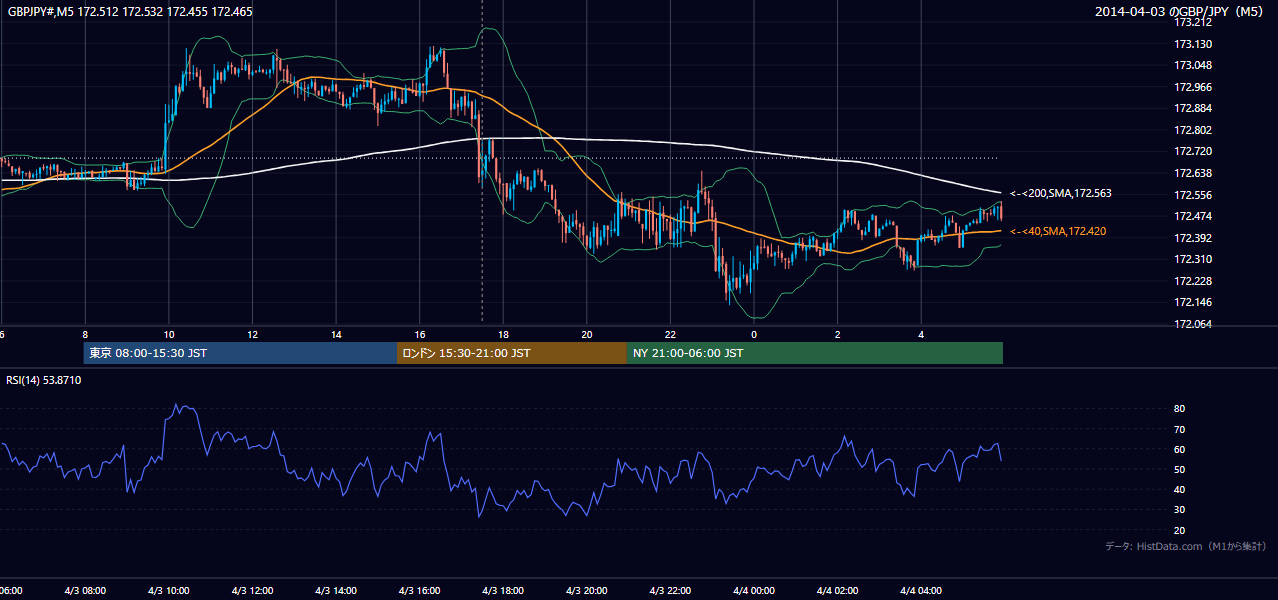The image size is (1278, 600).
Task: Click price level 172.146 on the axis
Action: coord(1193,302)
